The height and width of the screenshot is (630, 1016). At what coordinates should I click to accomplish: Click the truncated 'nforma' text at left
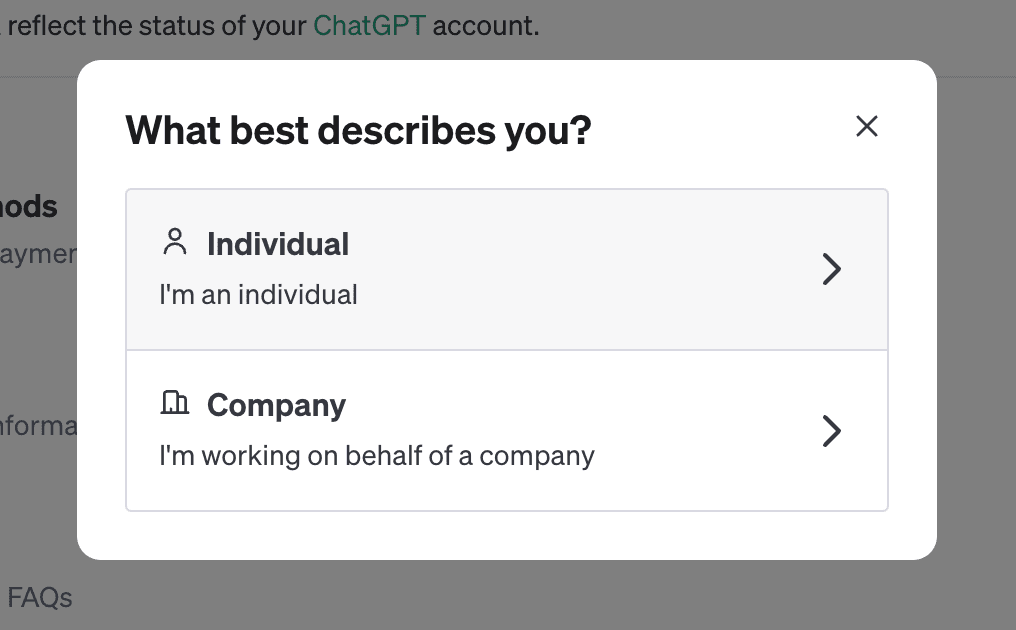38,426
